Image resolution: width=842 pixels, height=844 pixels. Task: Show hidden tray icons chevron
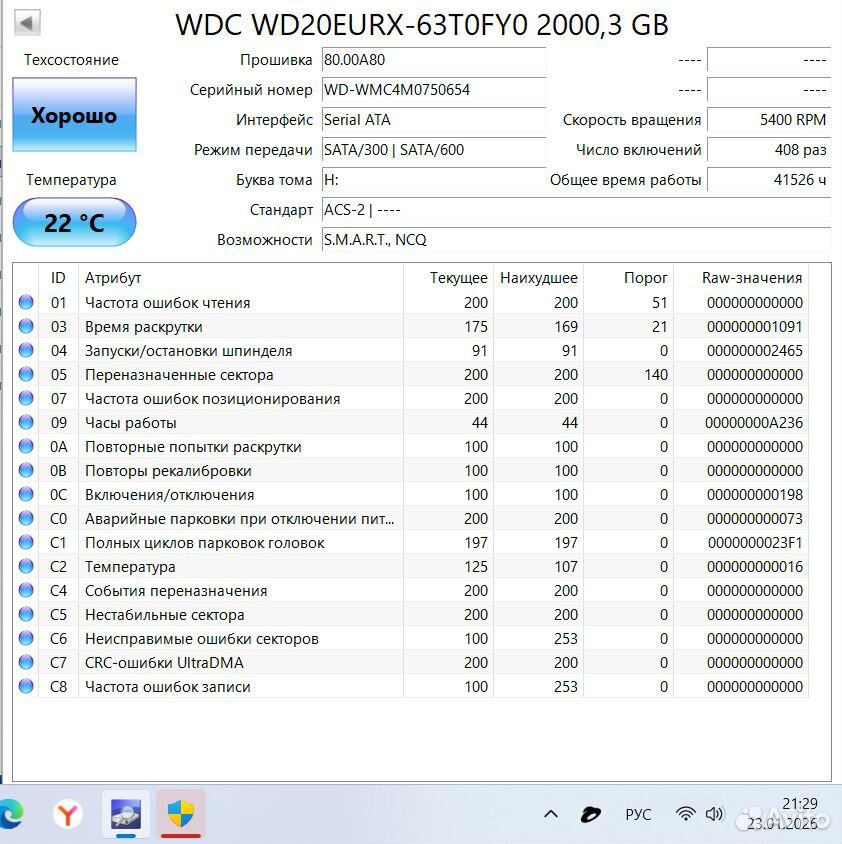(x=551, y=814)
